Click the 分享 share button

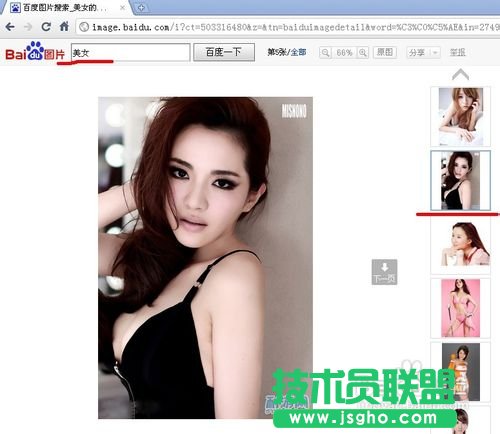click(417, 53)
